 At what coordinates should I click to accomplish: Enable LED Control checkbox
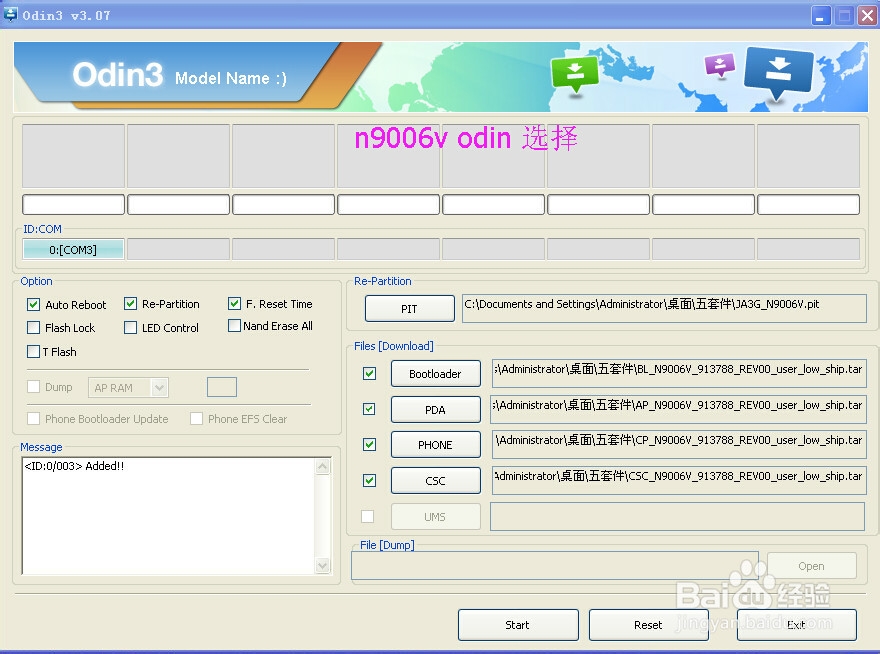(x=130, y=327)
